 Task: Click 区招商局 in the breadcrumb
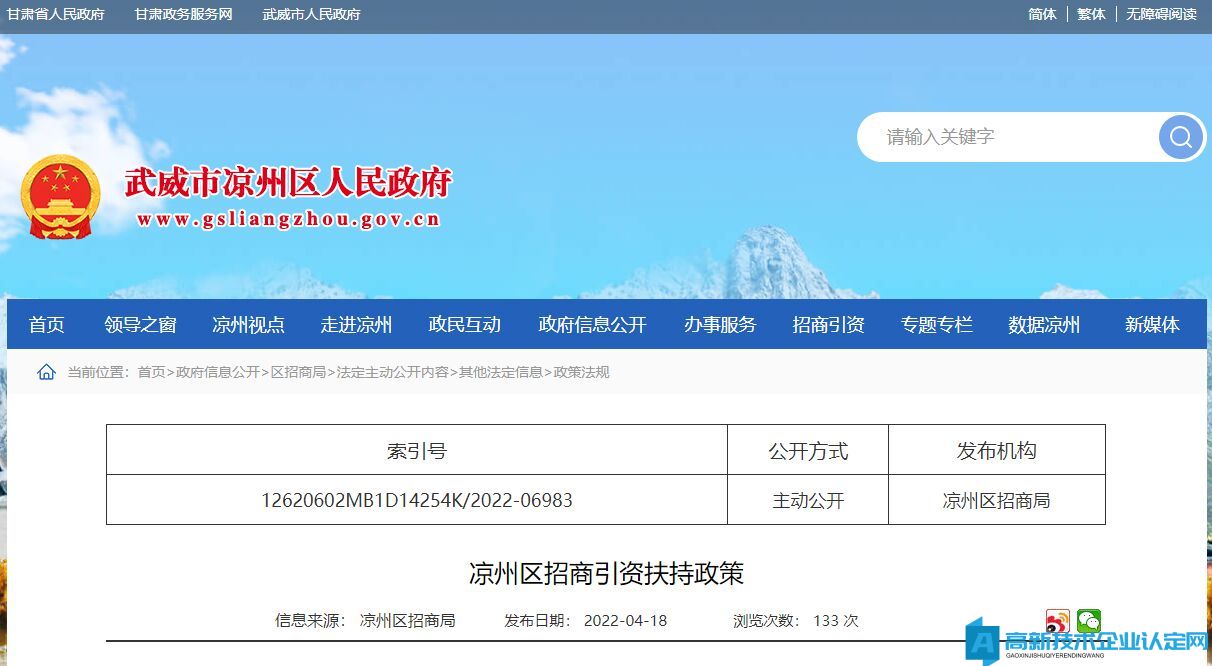click(298, 372)
